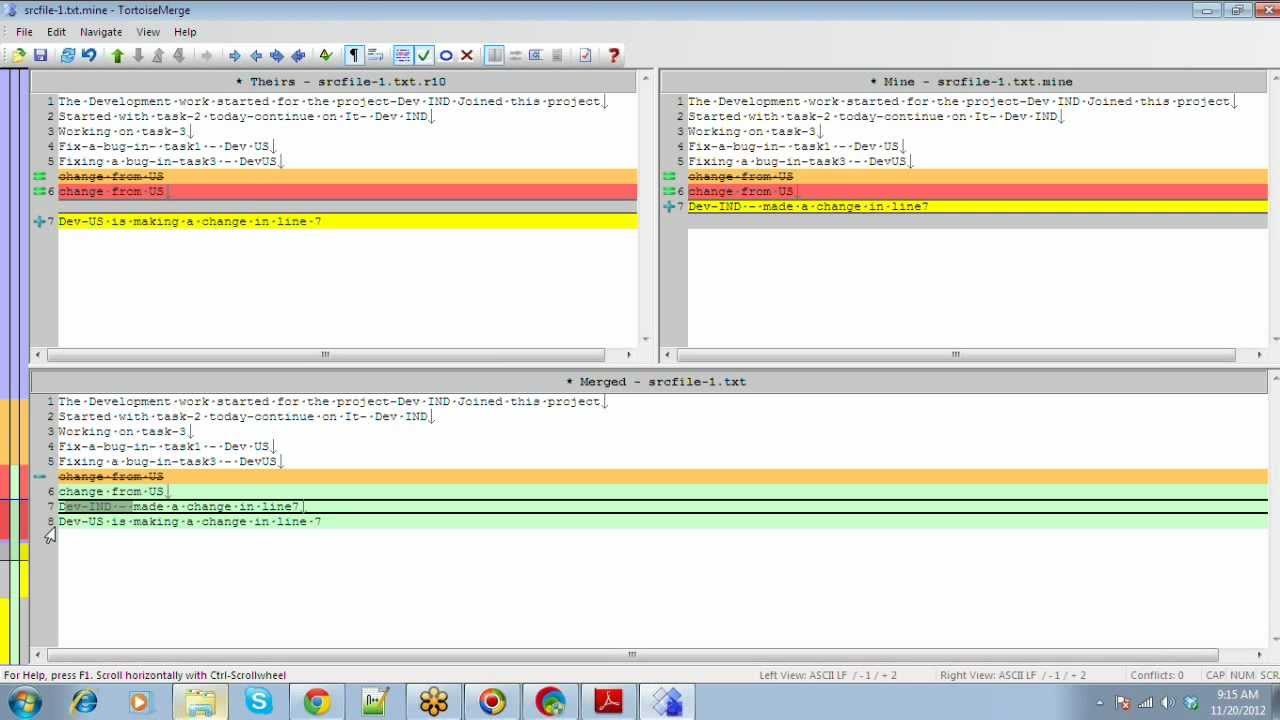Open the Navigate menu

click(101, 32)
